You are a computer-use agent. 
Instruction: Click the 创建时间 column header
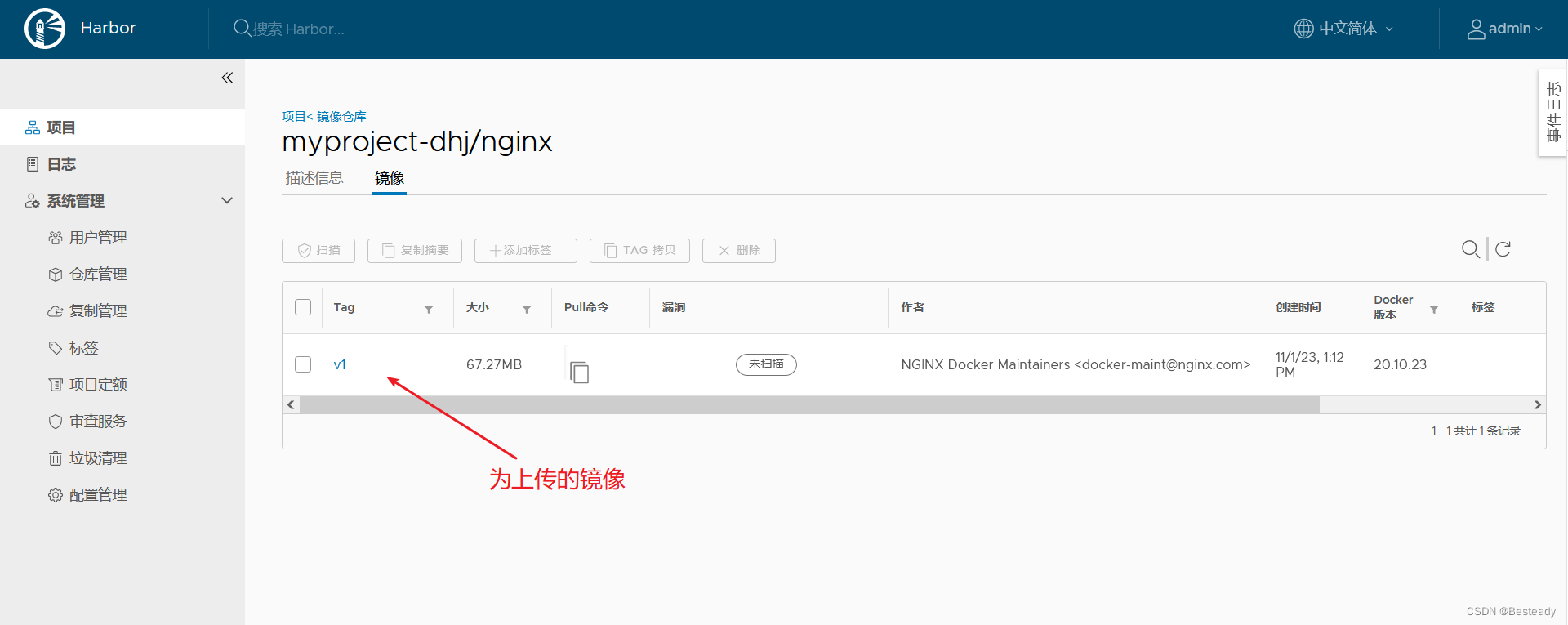click(x=1298, y=307)
